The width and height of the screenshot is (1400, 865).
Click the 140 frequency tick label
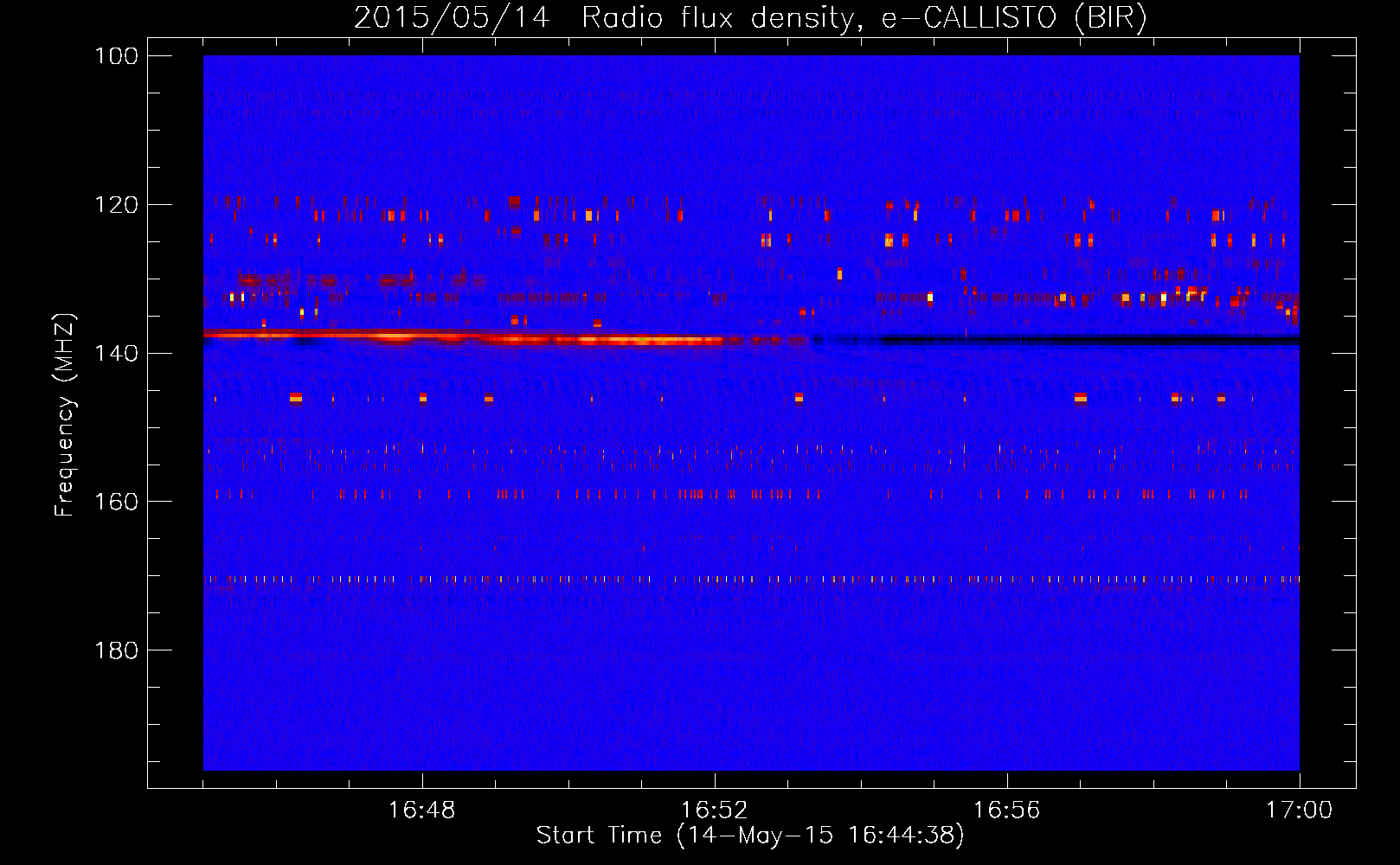point(117,353)
